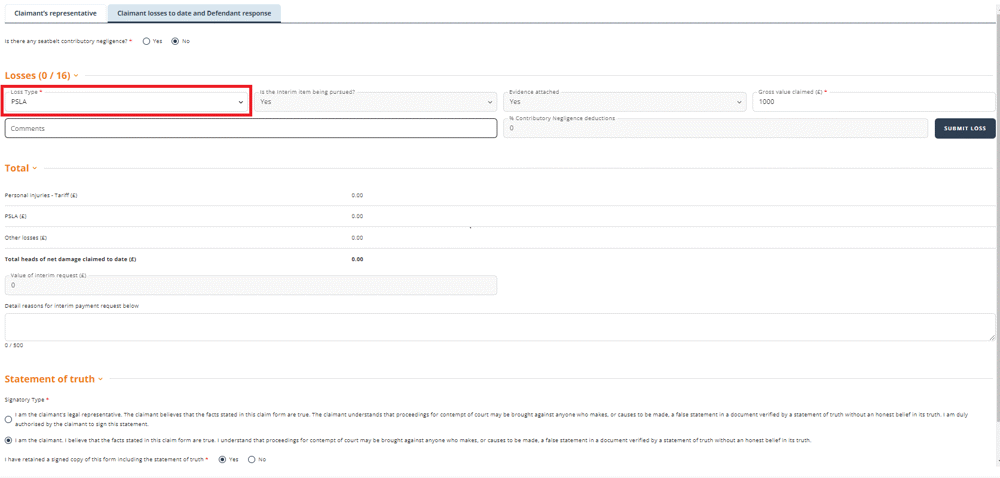Click into the Comments field

[251, 128]
